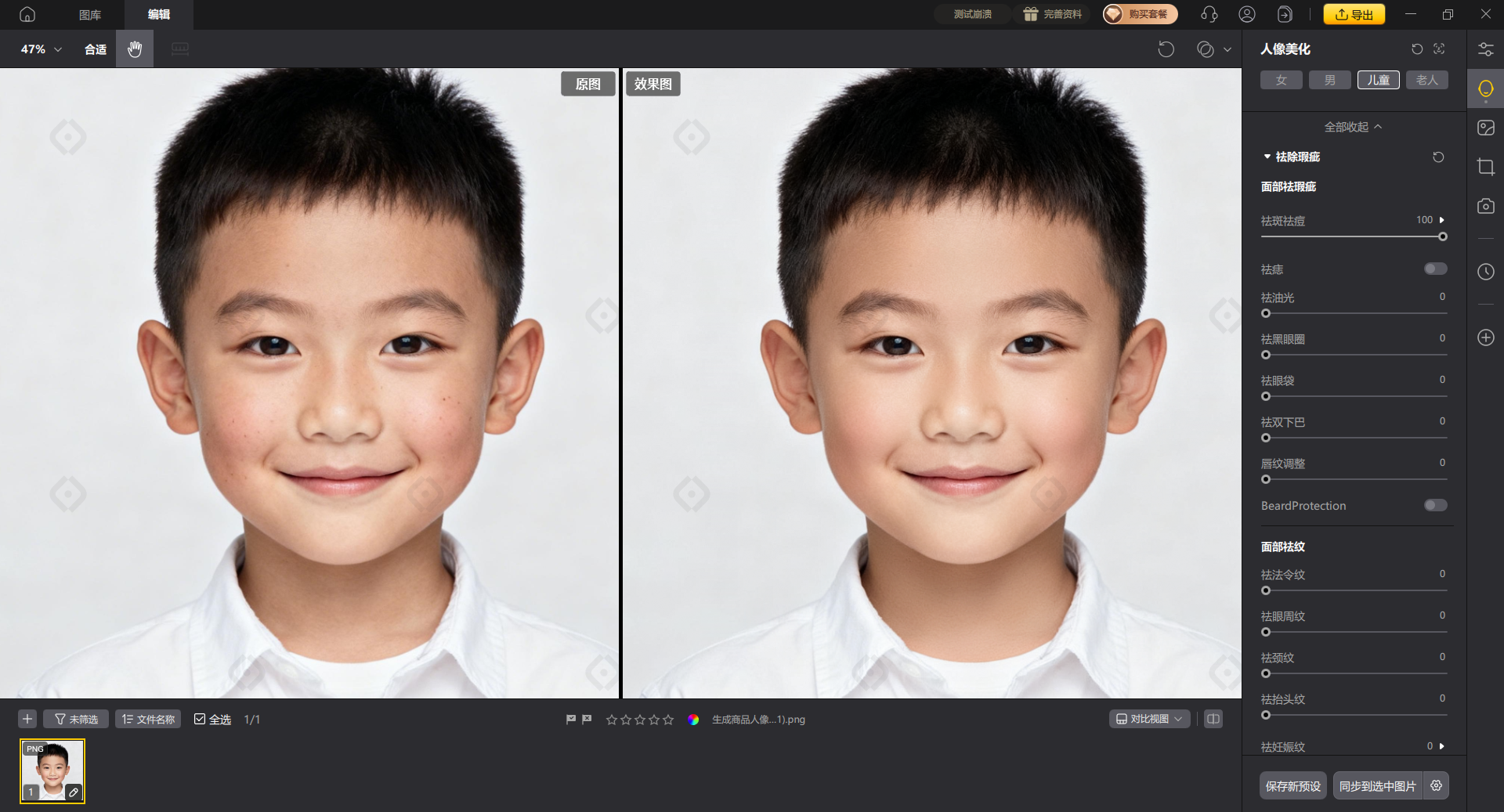This screenshot has width=1504, height=812.
Task: Click the home icon
Action: tap(27, 14)
